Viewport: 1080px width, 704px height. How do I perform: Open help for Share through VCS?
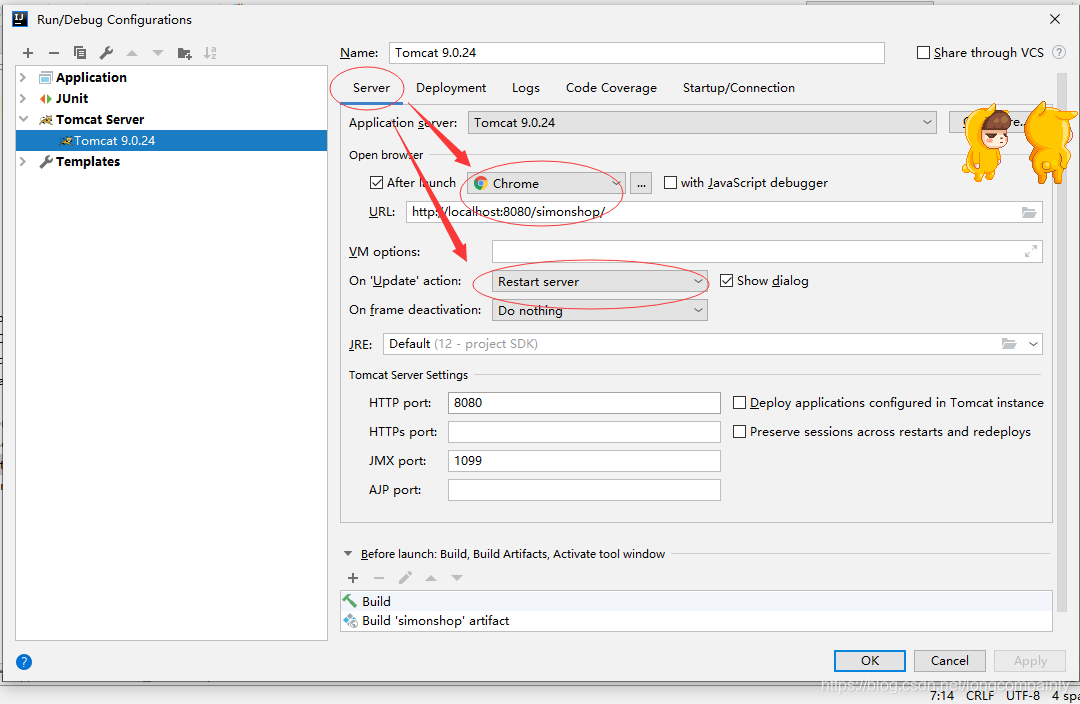[x=1059, y=52]
